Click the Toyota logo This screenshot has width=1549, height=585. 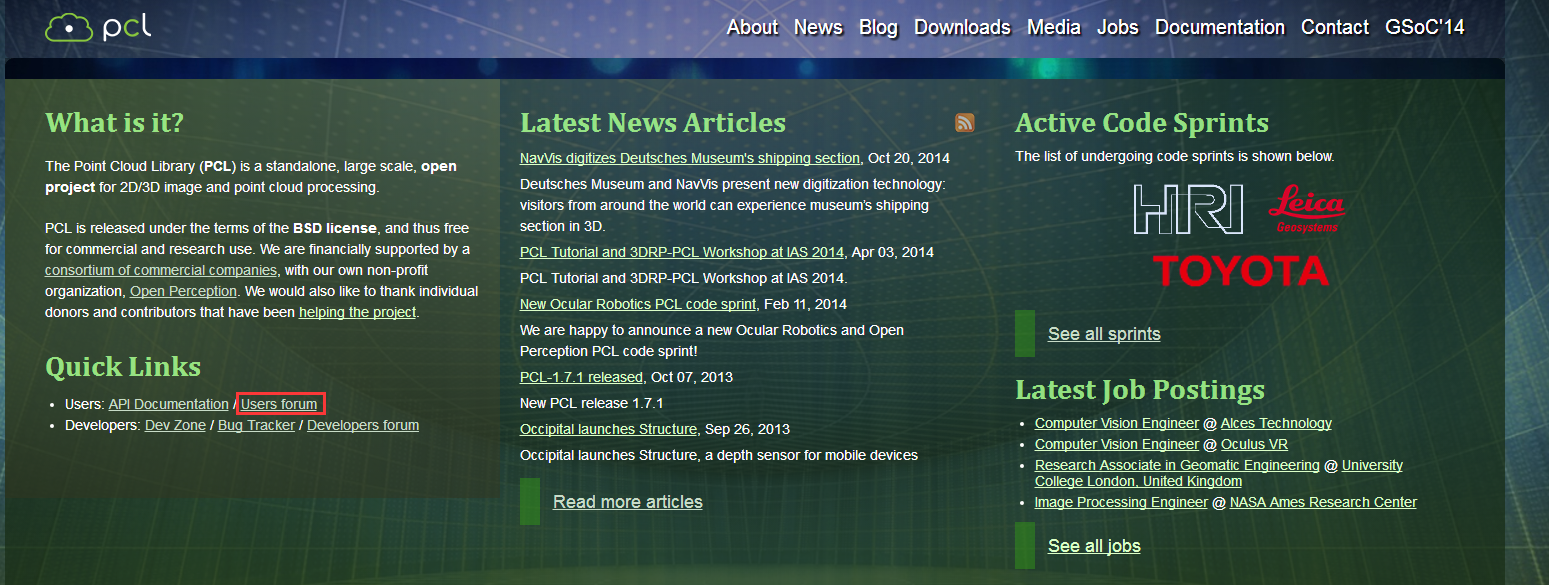pyautogui.click(x=1240, y=271)
